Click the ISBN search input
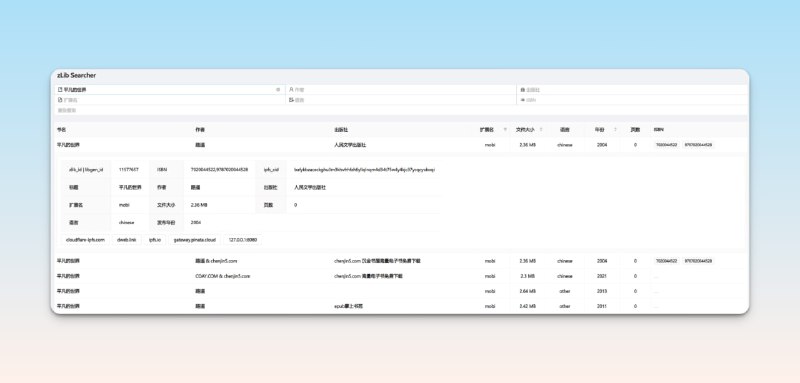 click(632, 100)
